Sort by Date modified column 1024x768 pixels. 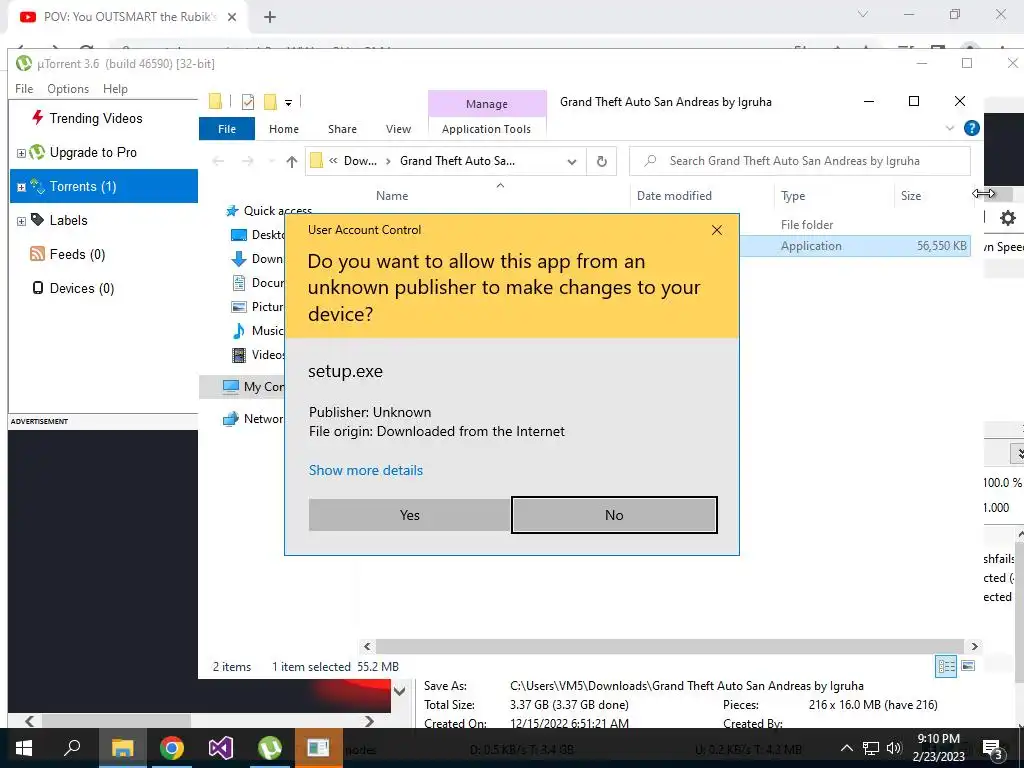pos(674,196)
